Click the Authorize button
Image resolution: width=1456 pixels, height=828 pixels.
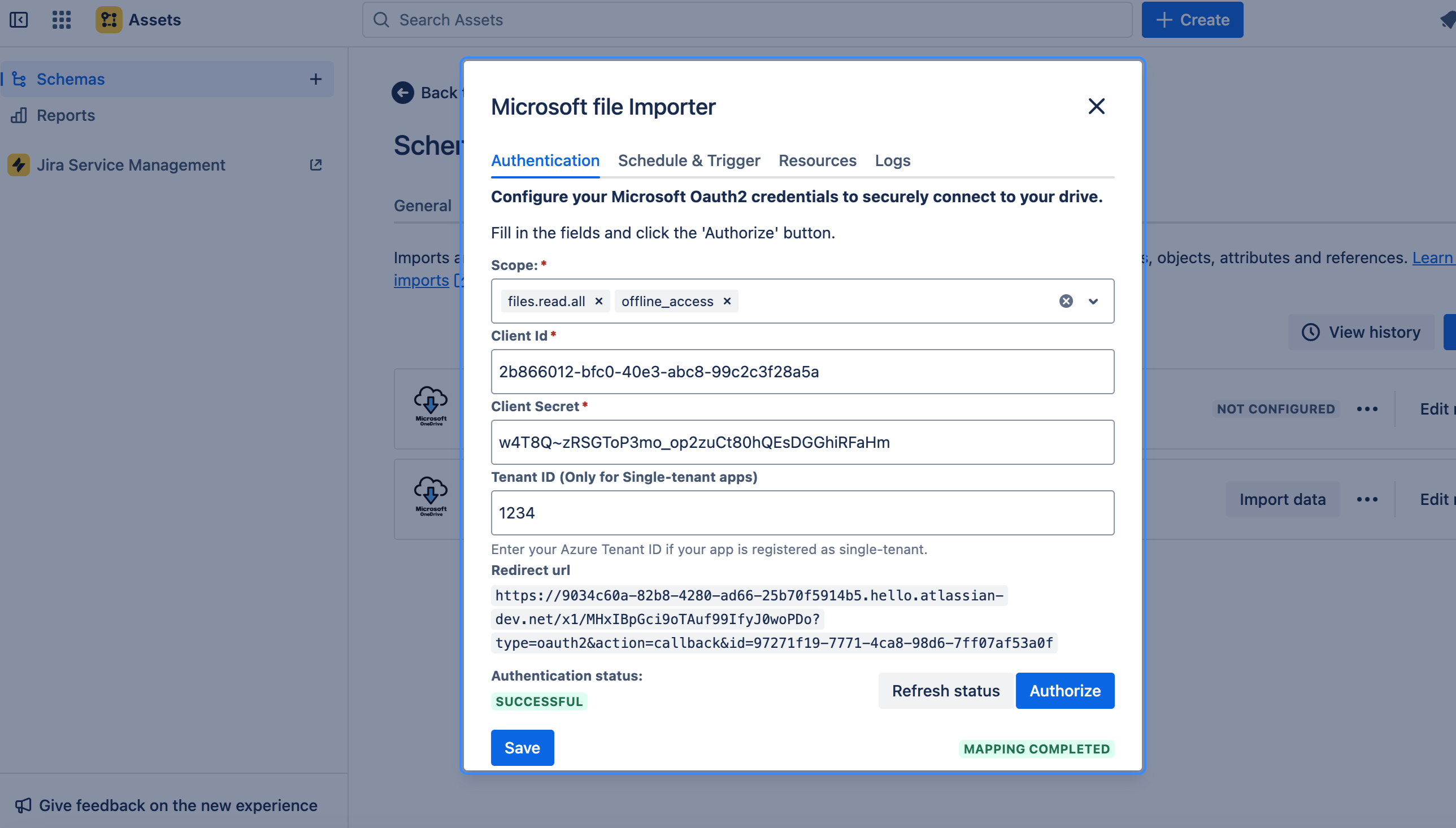pos(1064,690)
